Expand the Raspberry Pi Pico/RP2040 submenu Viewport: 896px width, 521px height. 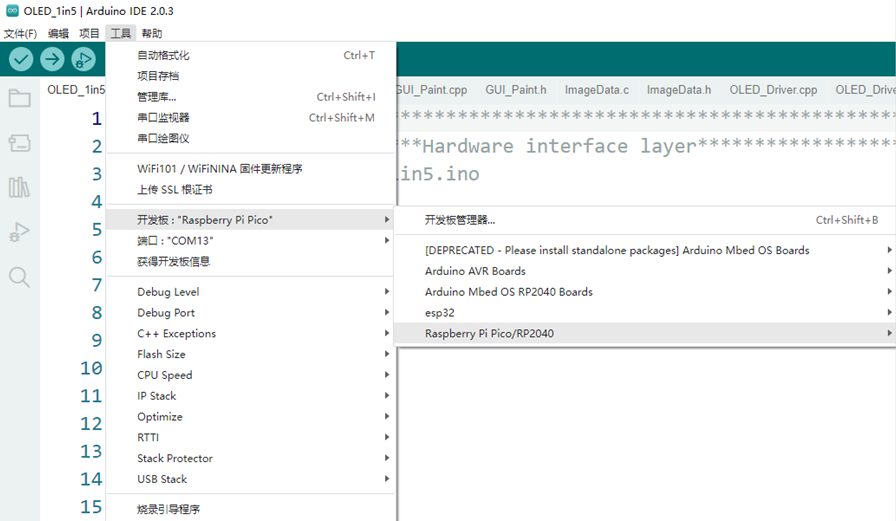point(489,333)
